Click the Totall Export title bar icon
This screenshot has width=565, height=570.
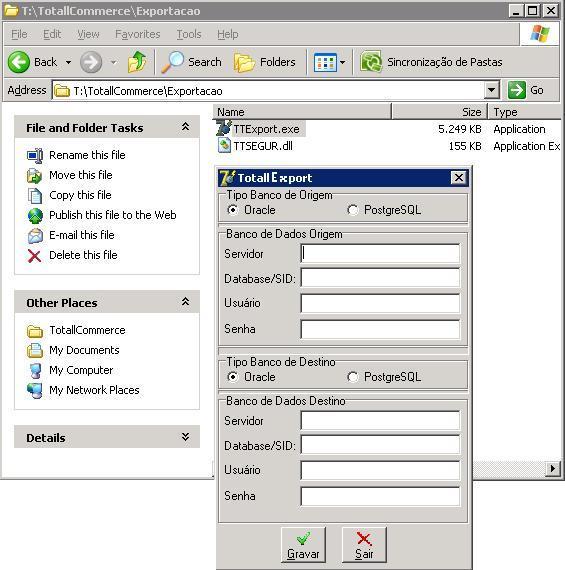[227, 178]
